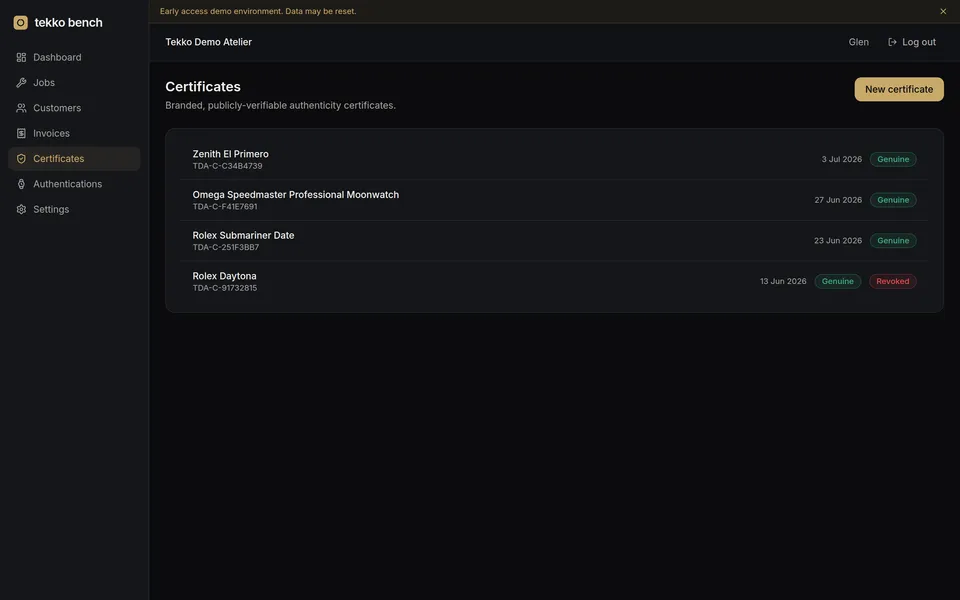Image resolution: width=960 pixels, height=600 pixels.
Task: Open the Rolex Daytona certificate
Action: pyautogui.click(x=554, y=281)
